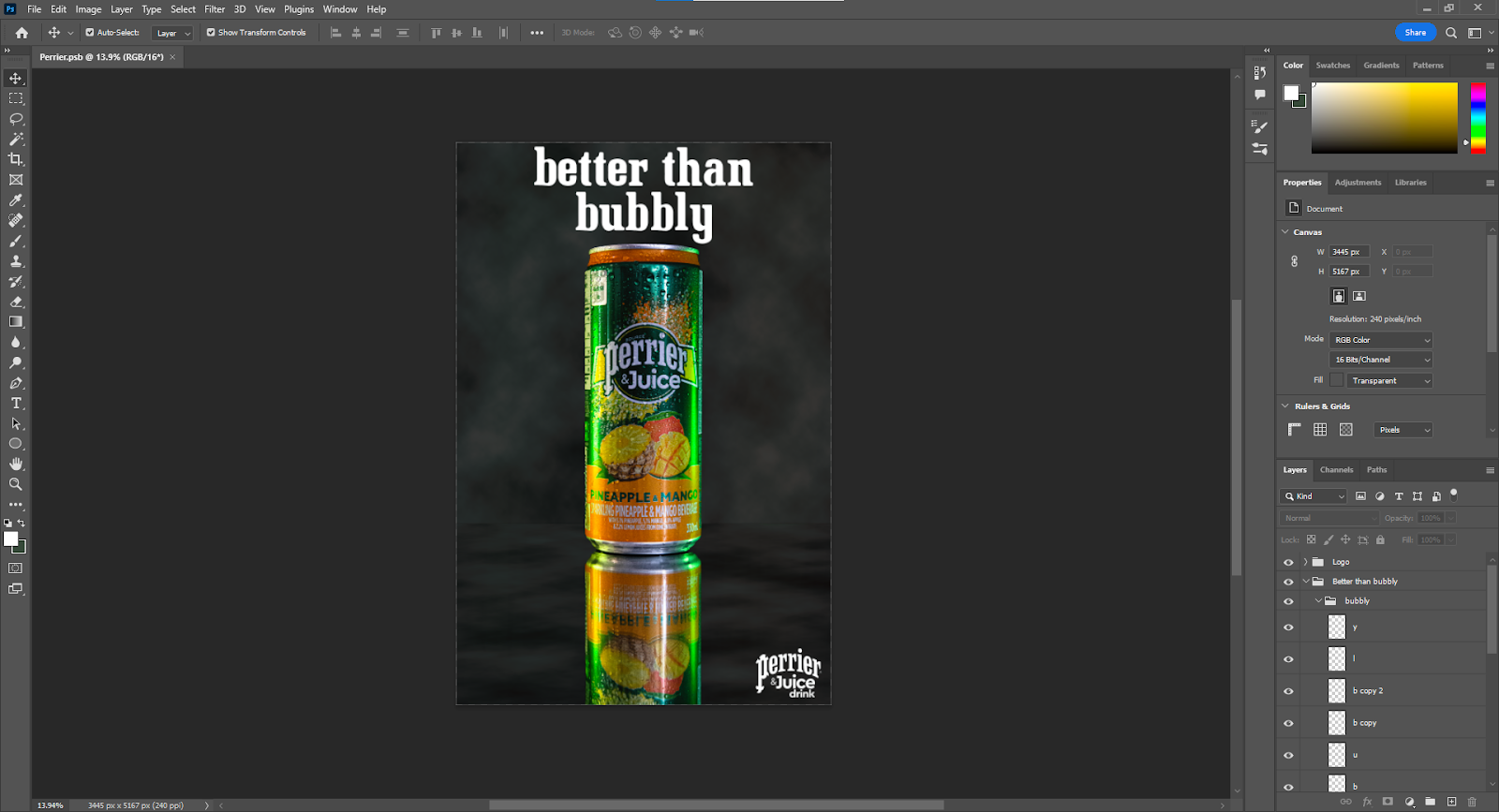1499x812 pixels.
Task: Select the Gradient tool
Action: [x=16, y=322]
